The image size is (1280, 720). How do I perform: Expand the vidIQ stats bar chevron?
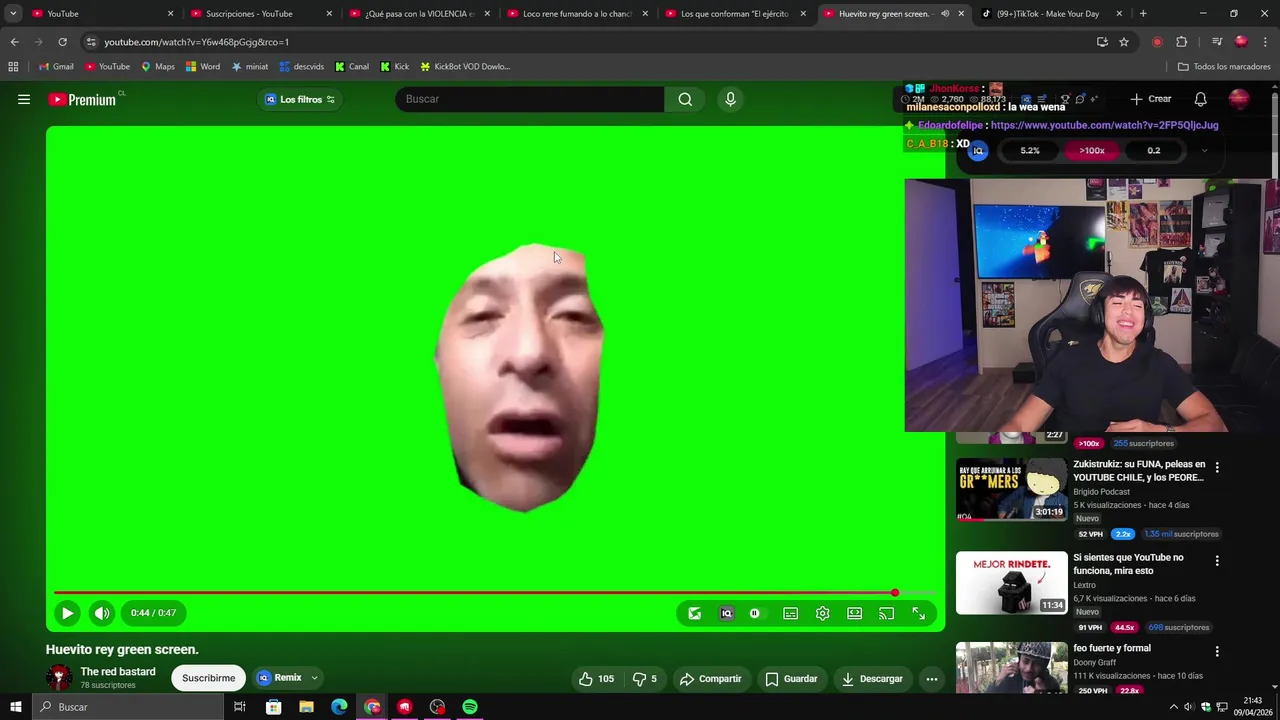(x=1204, y=151)
